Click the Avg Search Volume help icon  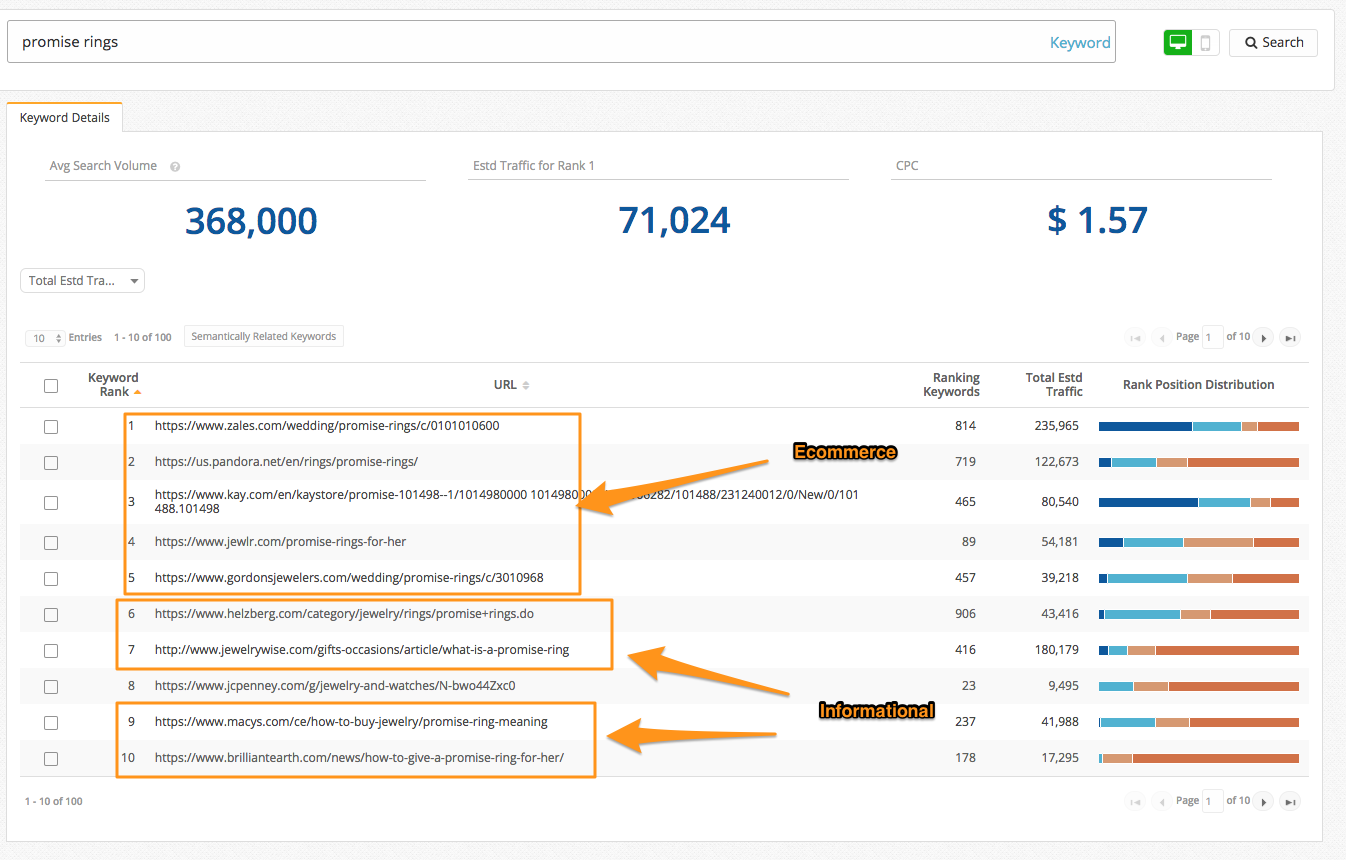pyautogui.click(x=175, y=166)
